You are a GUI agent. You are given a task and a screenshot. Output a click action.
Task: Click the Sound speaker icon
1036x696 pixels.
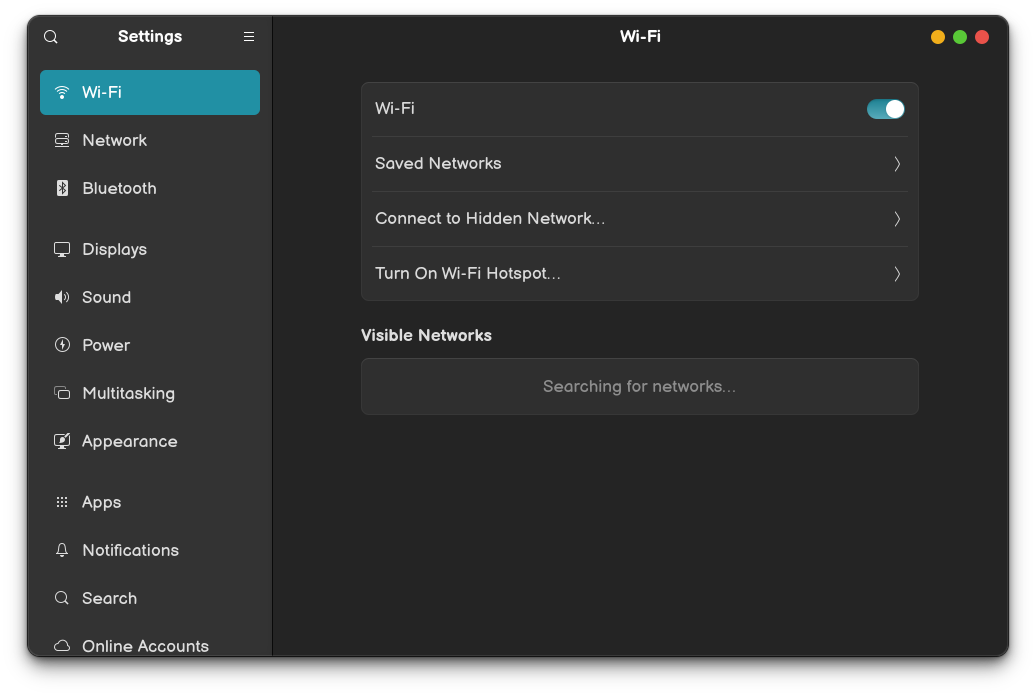click(x=62, y=297)
